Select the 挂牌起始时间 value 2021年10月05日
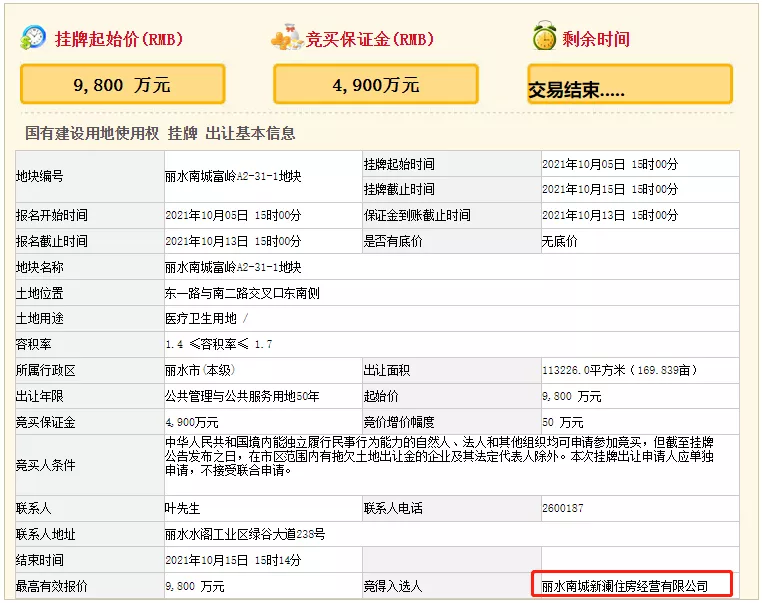Image resolution: width=762 pixels, height=603 pixels. point(584,164)
